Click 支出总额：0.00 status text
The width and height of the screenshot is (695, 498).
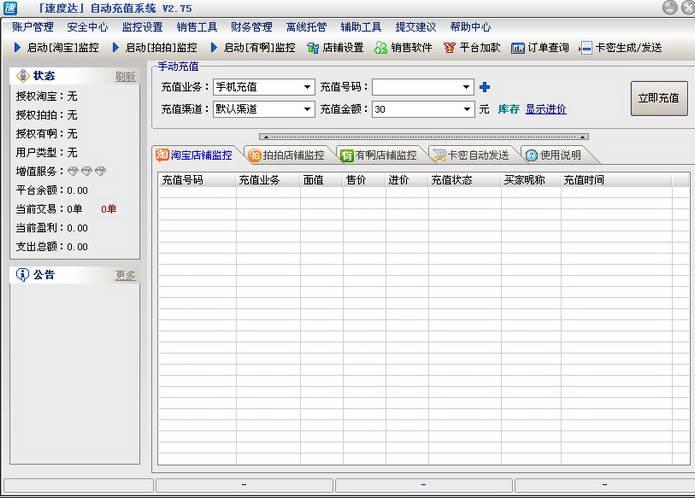tap(52, 247)
